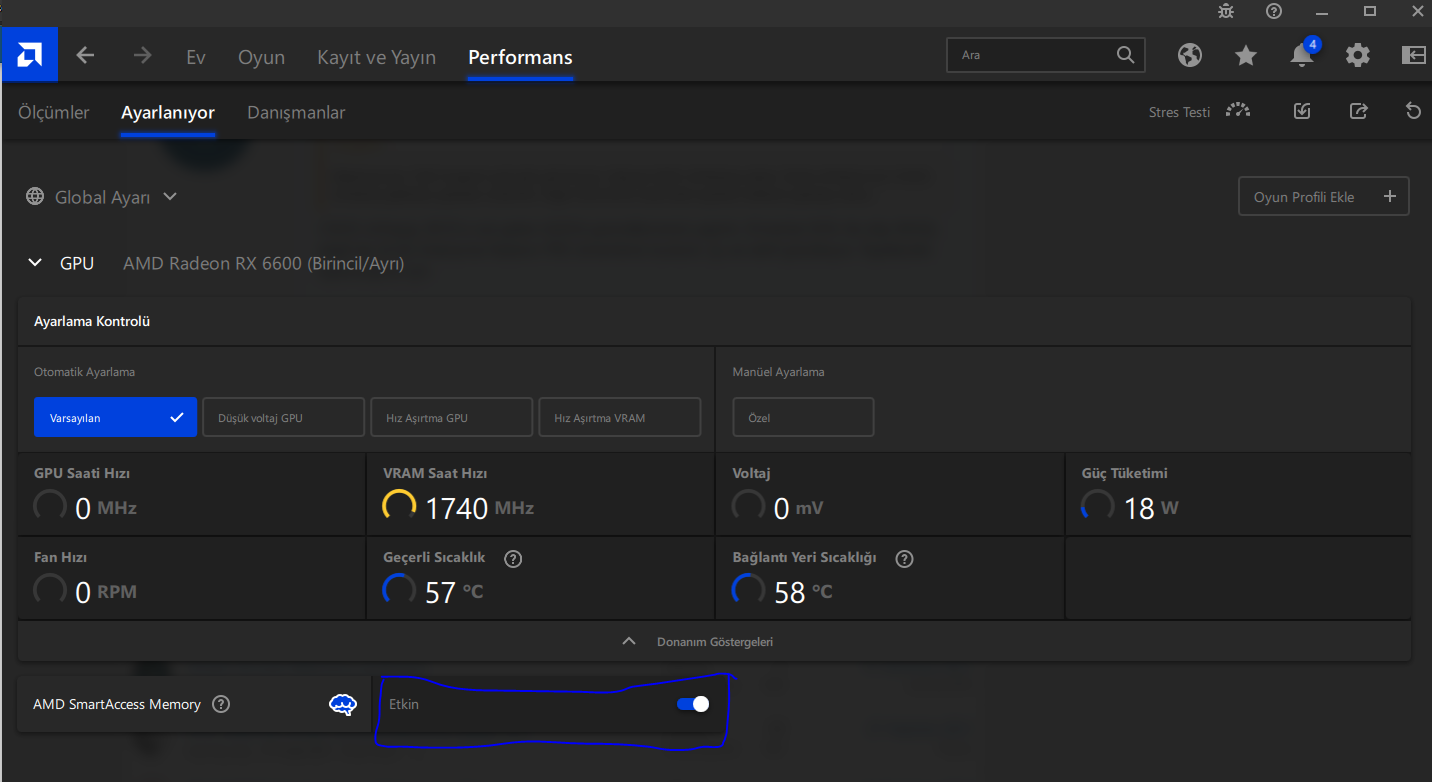This screenshot has width=1432, height=782.
Task: Choose the Özel manual tuning button
Action: [x=803, y=417]
